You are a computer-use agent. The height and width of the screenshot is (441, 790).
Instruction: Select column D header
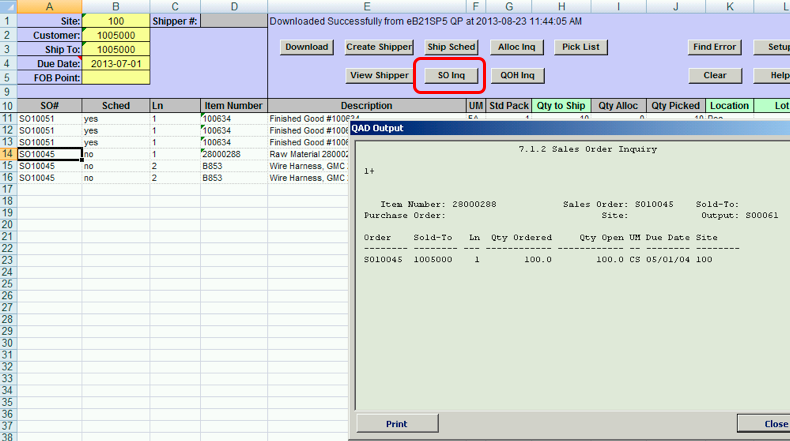click(x=234, y=7)
